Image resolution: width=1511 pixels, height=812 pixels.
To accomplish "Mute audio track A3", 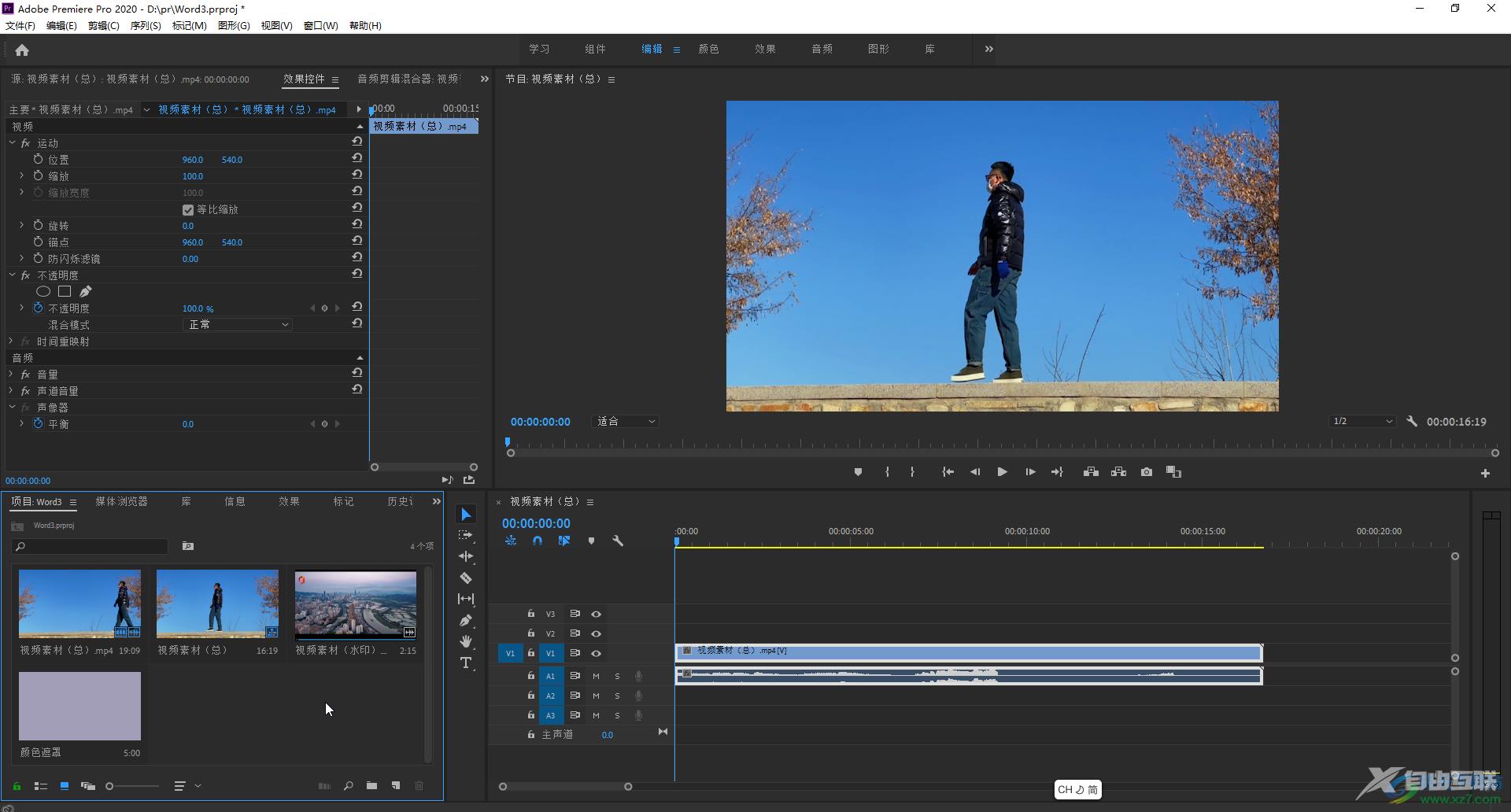I will click(x=596, y=715).
